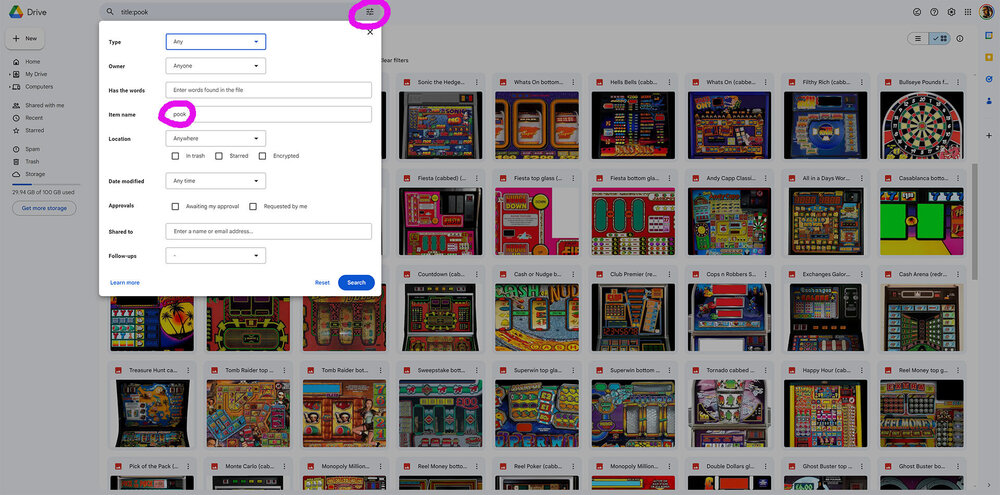The height and width of the screenshot is (495, 1000).
Task: Open the Type dropdown showing Any
Action: tap(216, 41)
